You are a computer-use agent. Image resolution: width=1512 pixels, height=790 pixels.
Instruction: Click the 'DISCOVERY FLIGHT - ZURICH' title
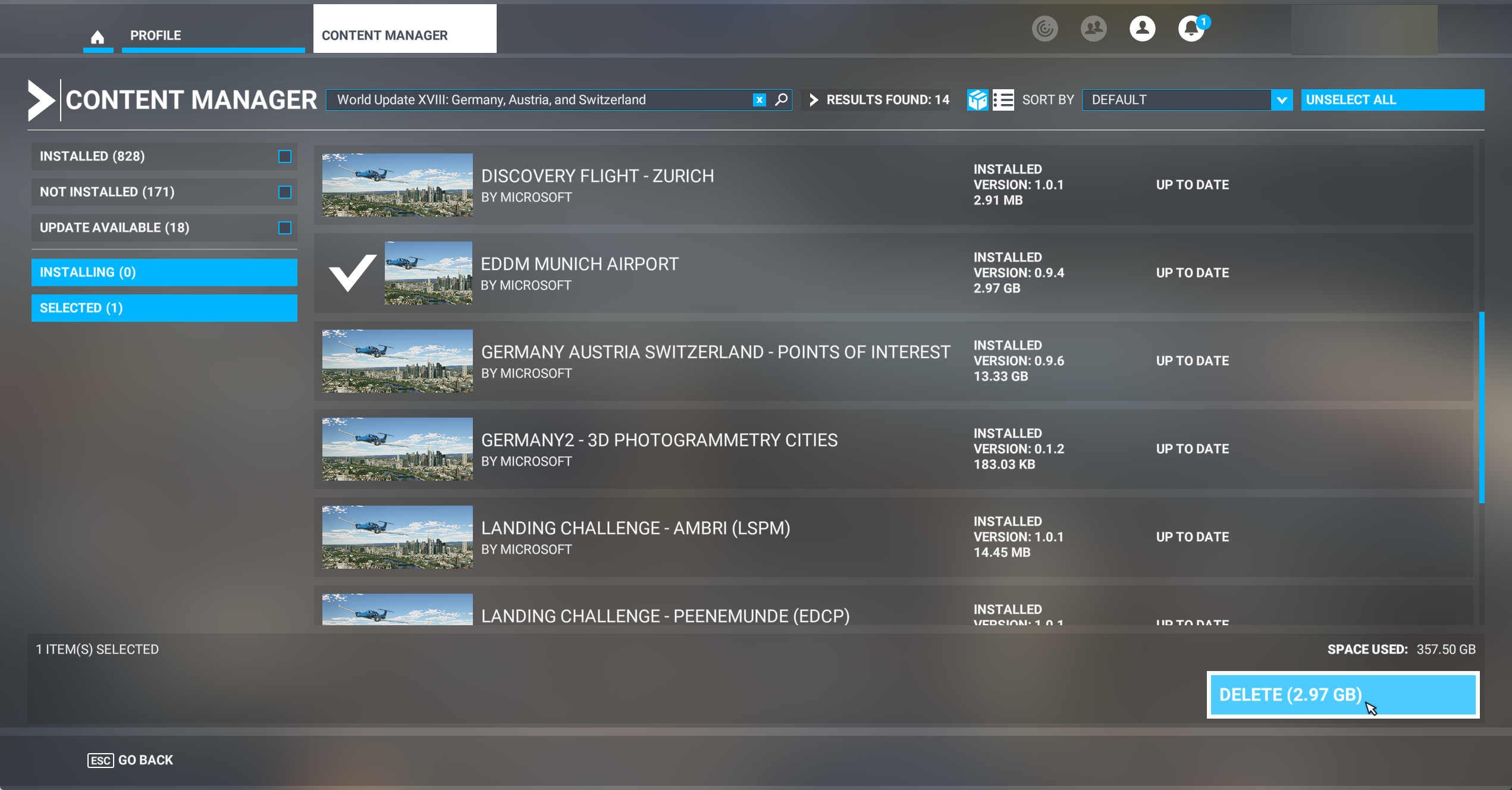click(x=597, y=176)
